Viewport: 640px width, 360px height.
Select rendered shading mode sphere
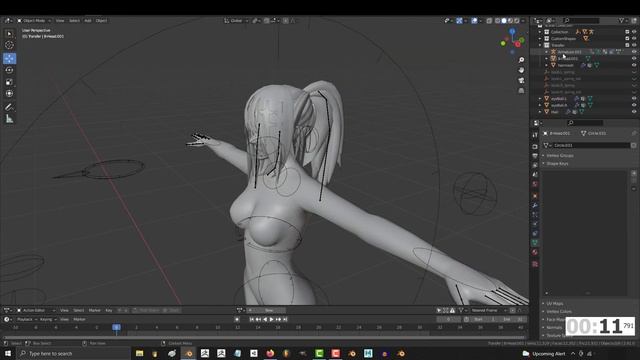pyautogui.click(x=517, y=20)
